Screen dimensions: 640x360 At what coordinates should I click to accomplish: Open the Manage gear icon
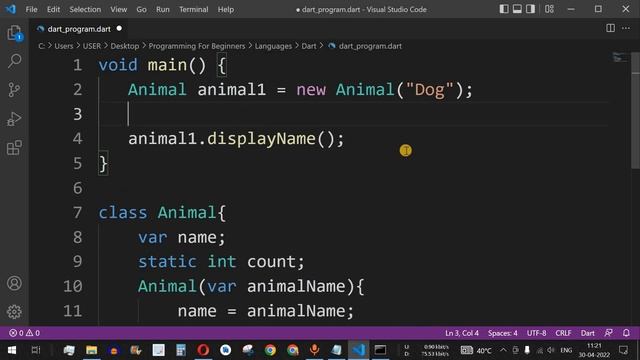[x=14, y=312]
